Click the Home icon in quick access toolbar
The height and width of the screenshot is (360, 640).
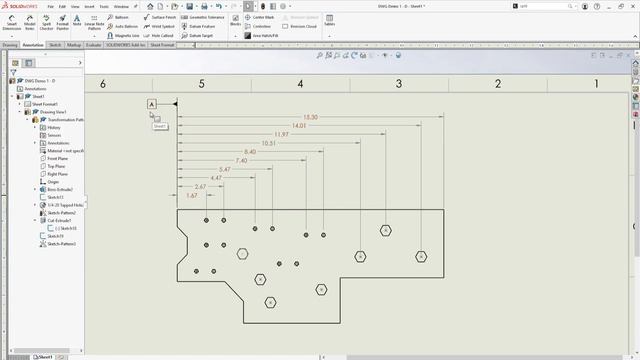pyautogui.click(x=150, y=6)
